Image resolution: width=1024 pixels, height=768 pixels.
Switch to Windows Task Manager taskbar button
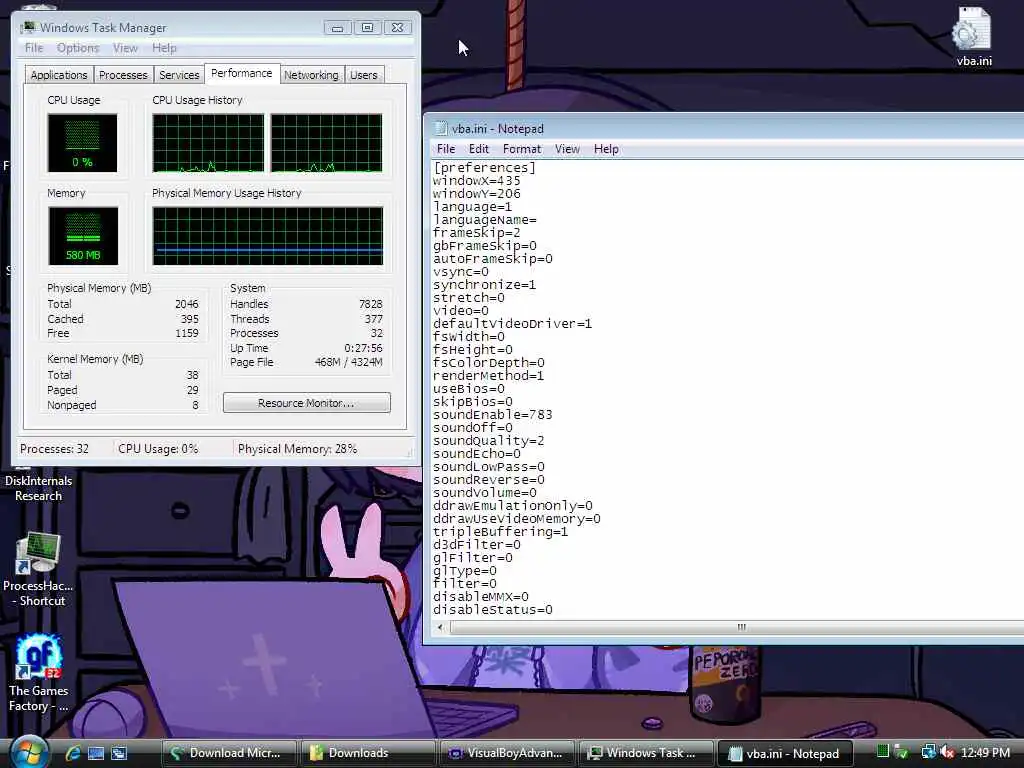645,753
